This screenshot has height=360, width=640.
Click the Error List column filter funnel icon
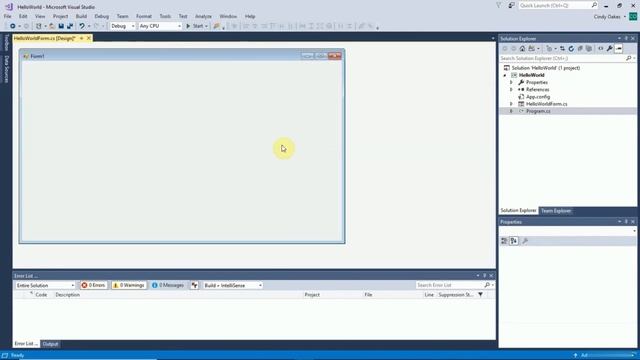(481, 295)
